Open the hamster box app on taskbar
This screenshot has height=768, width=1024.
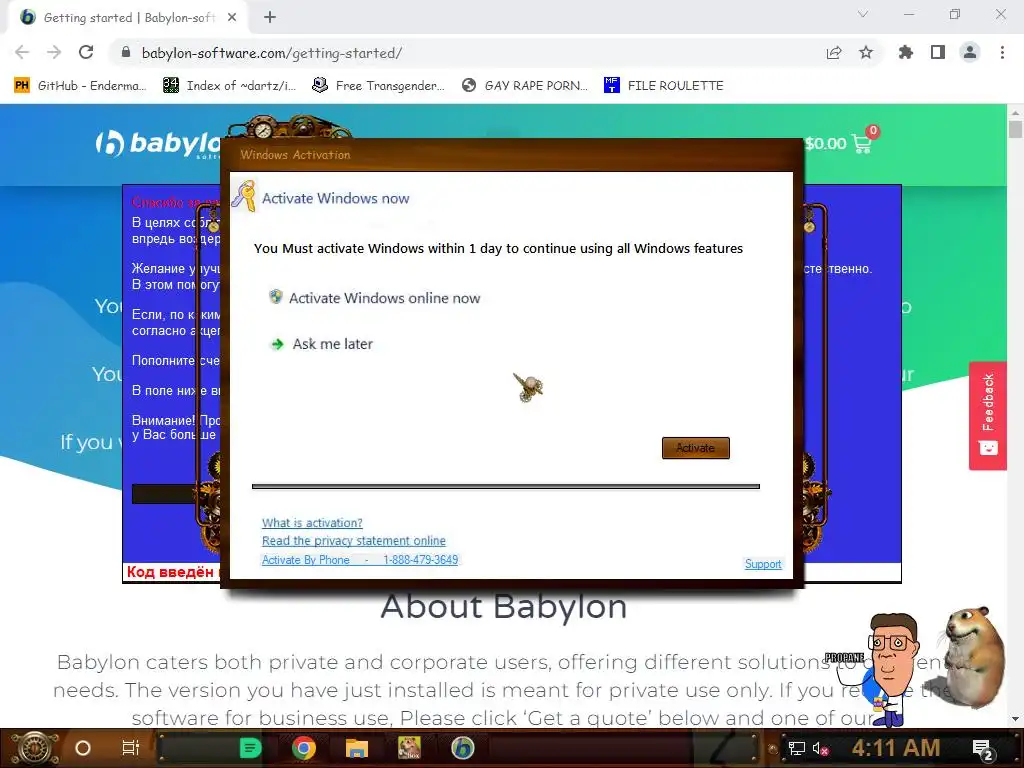click(x=409, y=748)
